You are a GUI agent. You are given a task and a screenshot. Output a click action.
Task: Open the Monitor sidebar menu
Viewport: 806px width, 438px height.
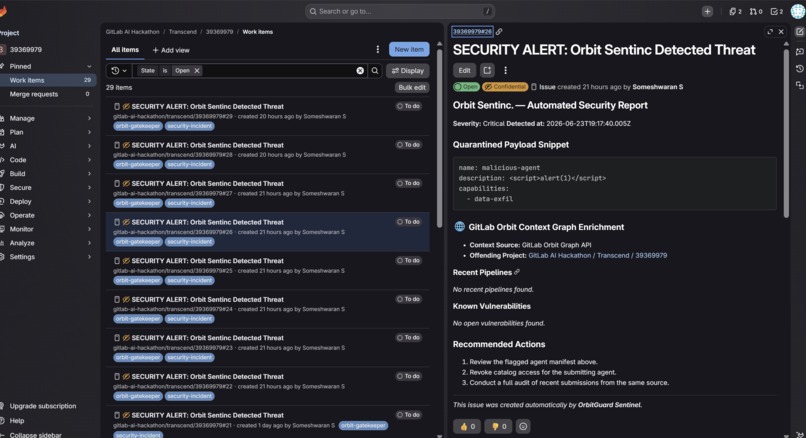[48, 229]
